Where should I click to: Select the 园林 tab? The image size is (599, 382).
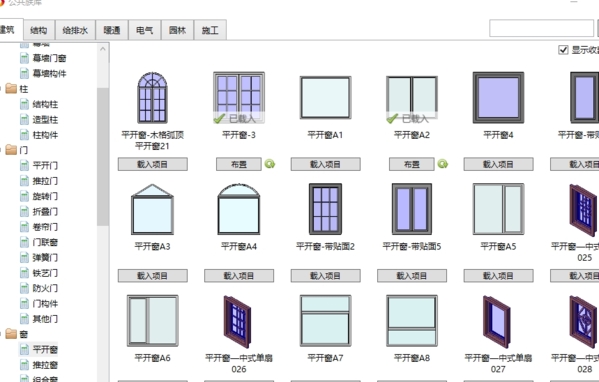pyautogui.click(x=178, y=30)
